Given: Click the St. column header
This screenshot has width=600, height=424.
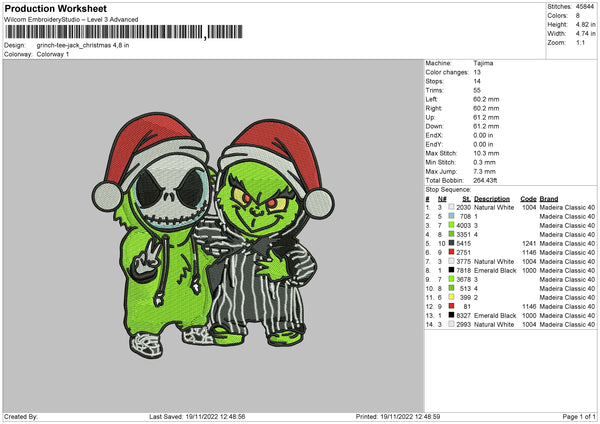Looking at the screenshot, I should click(x=466, y=199).
